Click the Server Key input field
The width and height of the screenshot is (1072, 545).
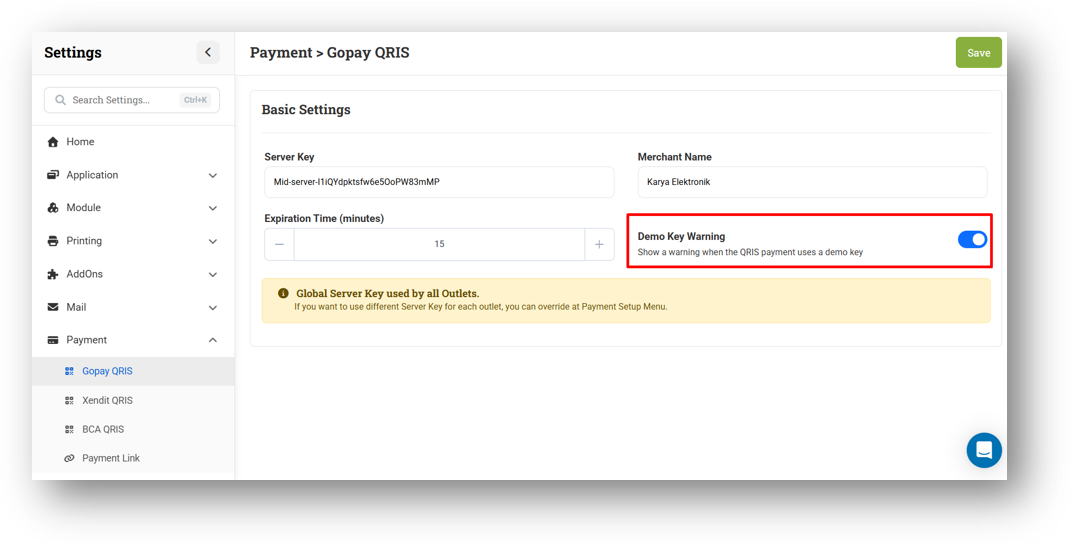click(439, 182)
